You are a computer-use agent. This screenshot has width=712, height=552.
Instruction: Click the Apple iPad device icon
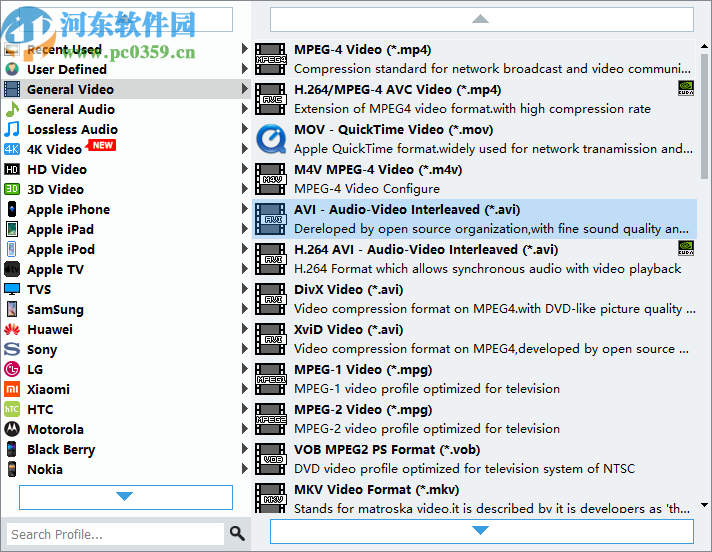point(12,229)
